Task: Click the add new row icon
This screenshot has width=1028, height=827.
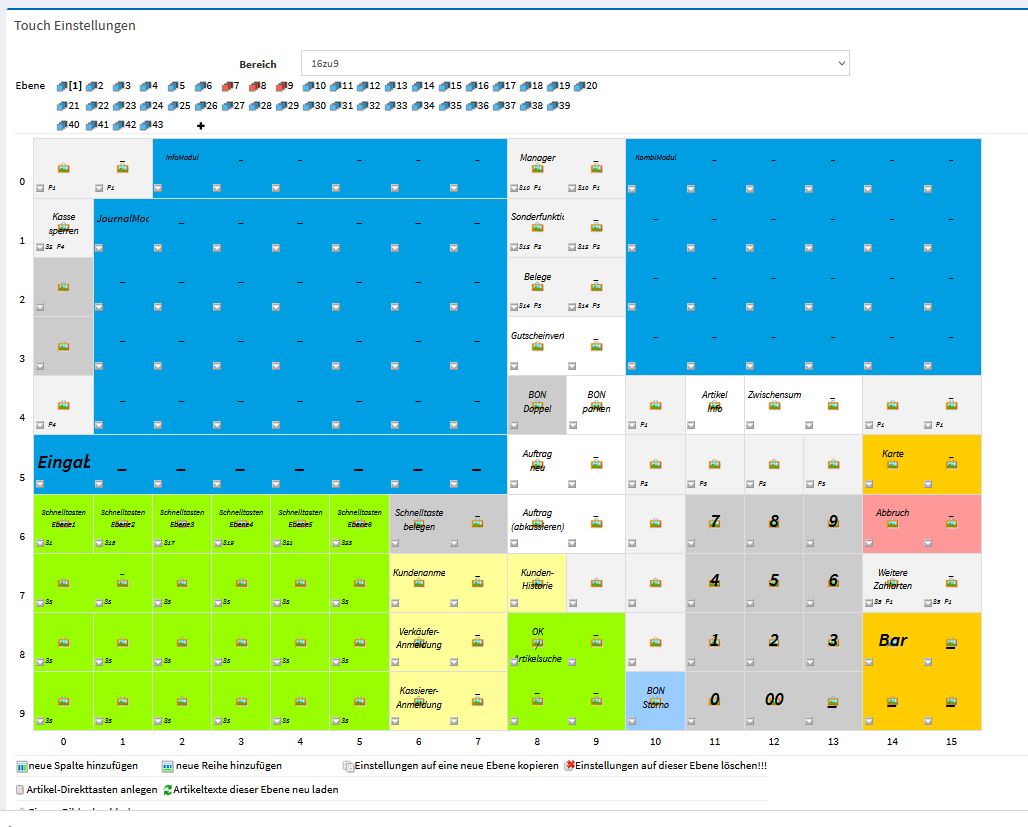Action: pos(168,766)
